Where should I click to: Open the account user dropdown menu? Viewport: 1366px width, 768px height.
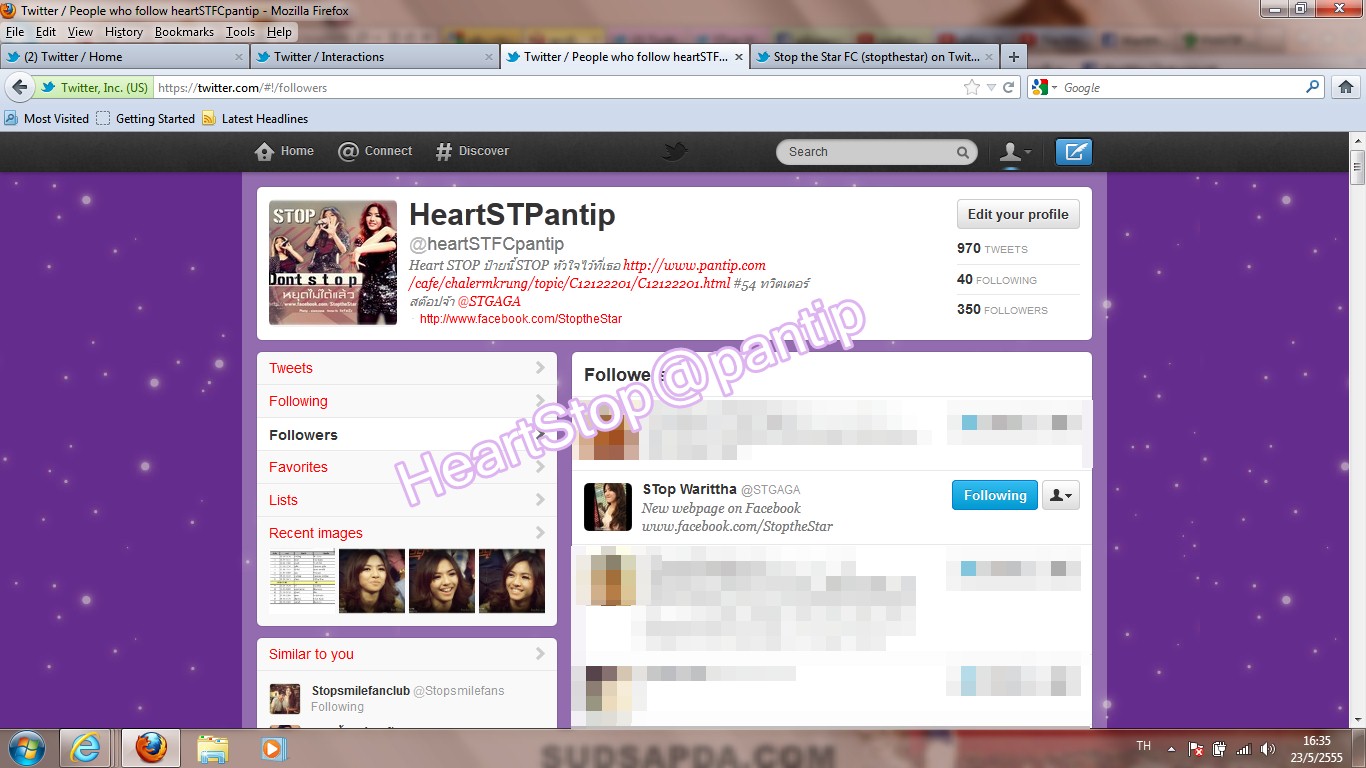coord(1016,152)
